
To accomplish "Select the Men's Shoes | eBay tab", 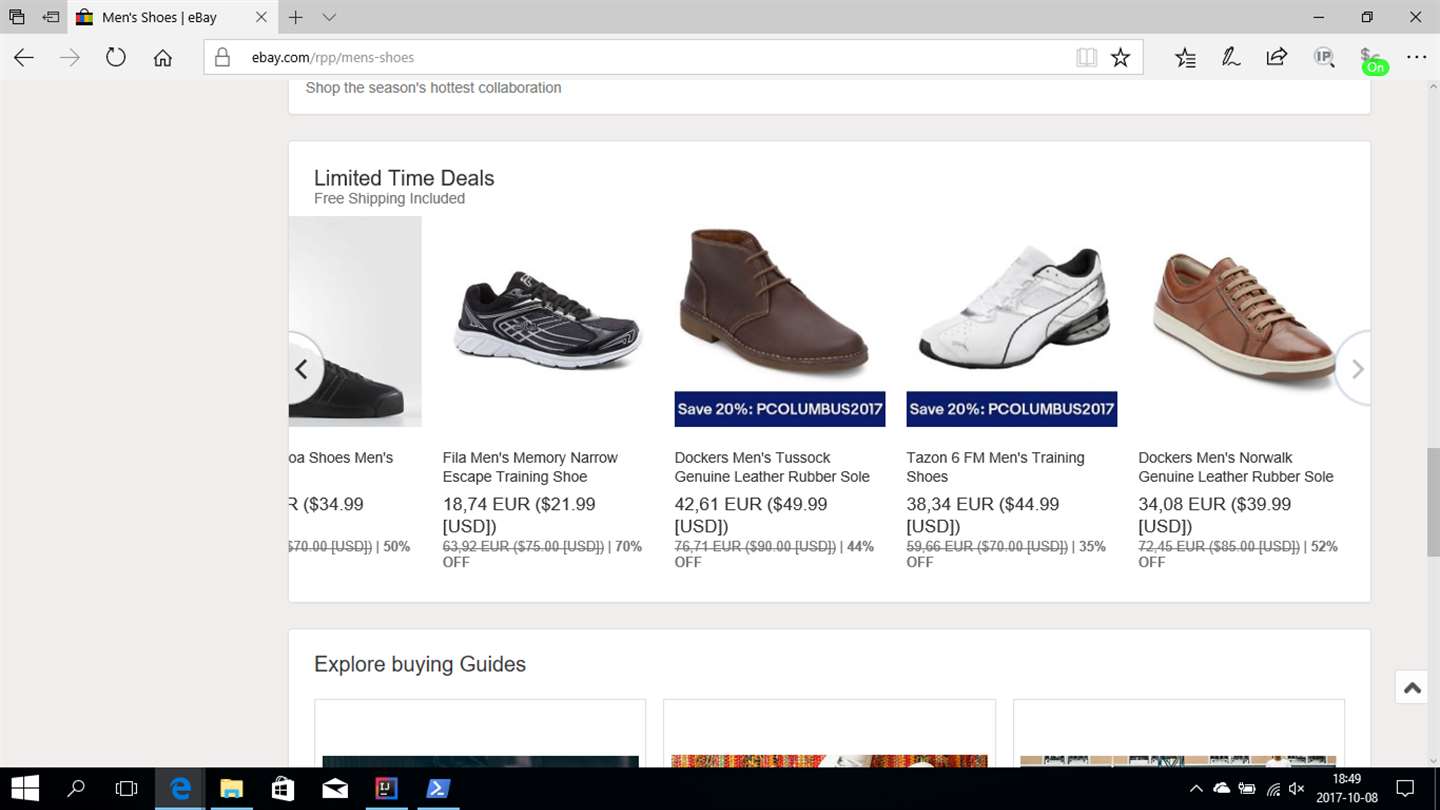I will [x=172, y=17].
